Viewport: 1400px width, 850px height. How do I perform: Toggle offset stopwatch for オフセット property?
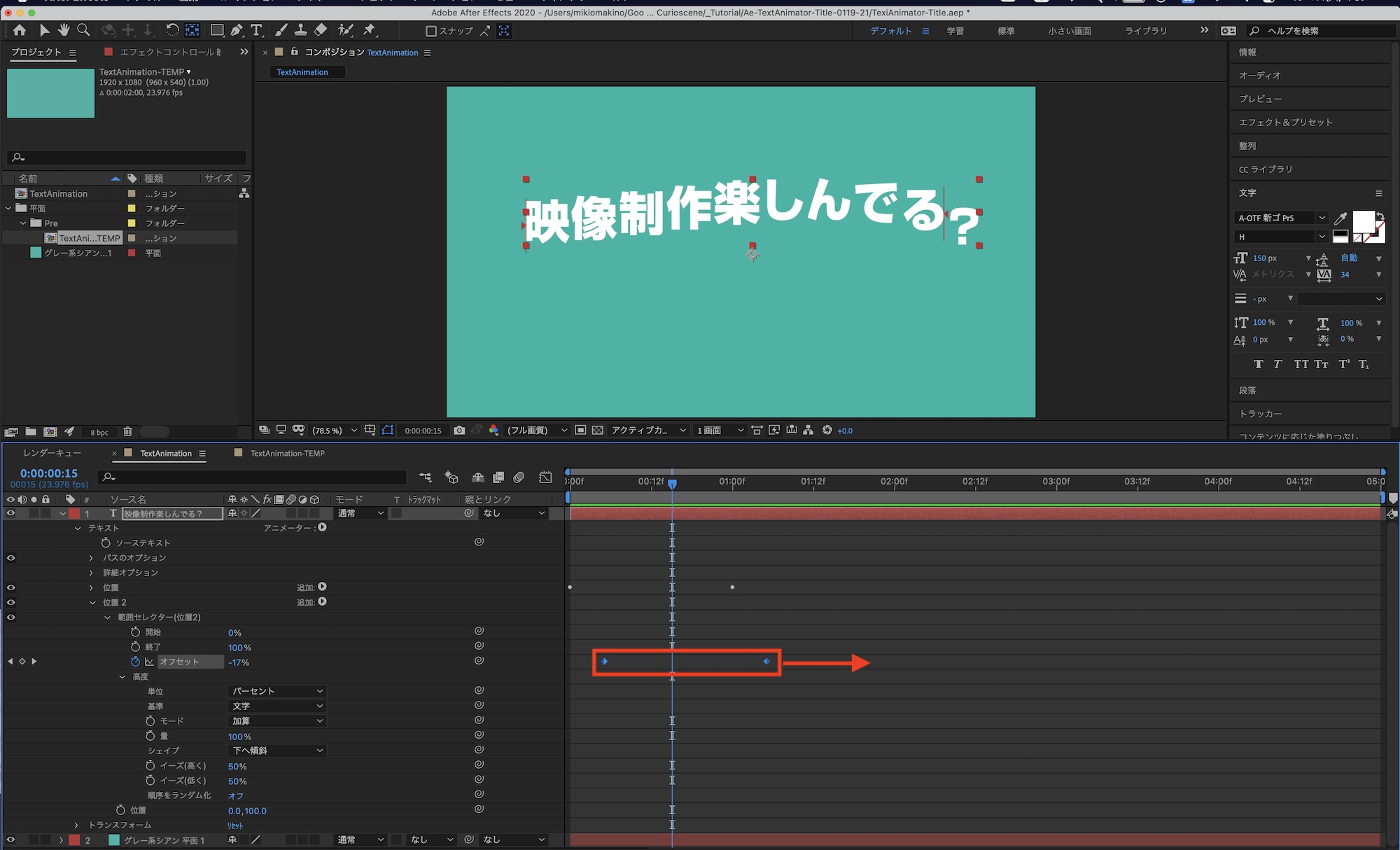click(135, 662)
